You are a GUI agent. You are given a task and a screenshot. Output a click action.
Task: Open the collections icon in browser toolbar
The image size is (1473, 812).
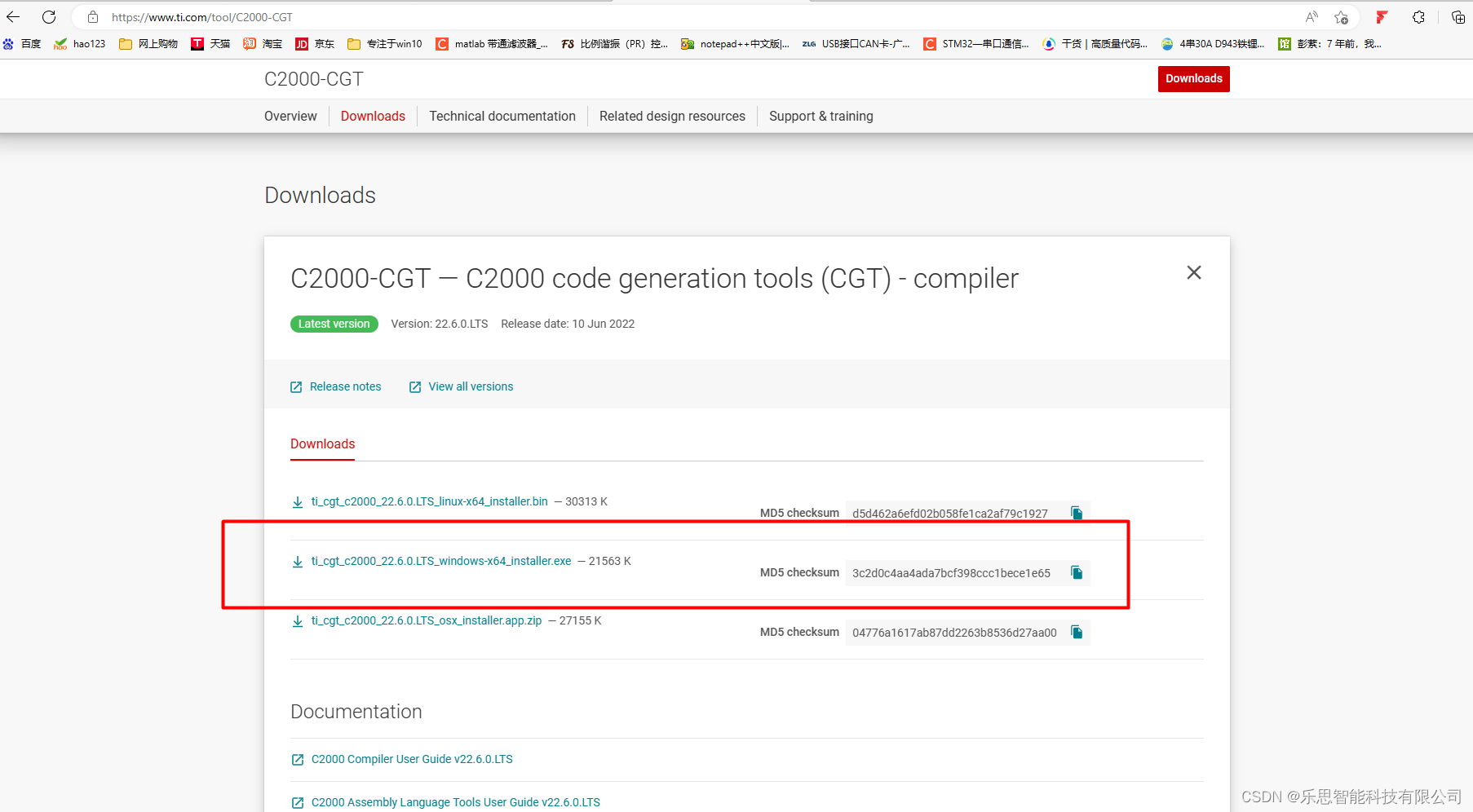pyautogui.click(x=1458, y=17)
